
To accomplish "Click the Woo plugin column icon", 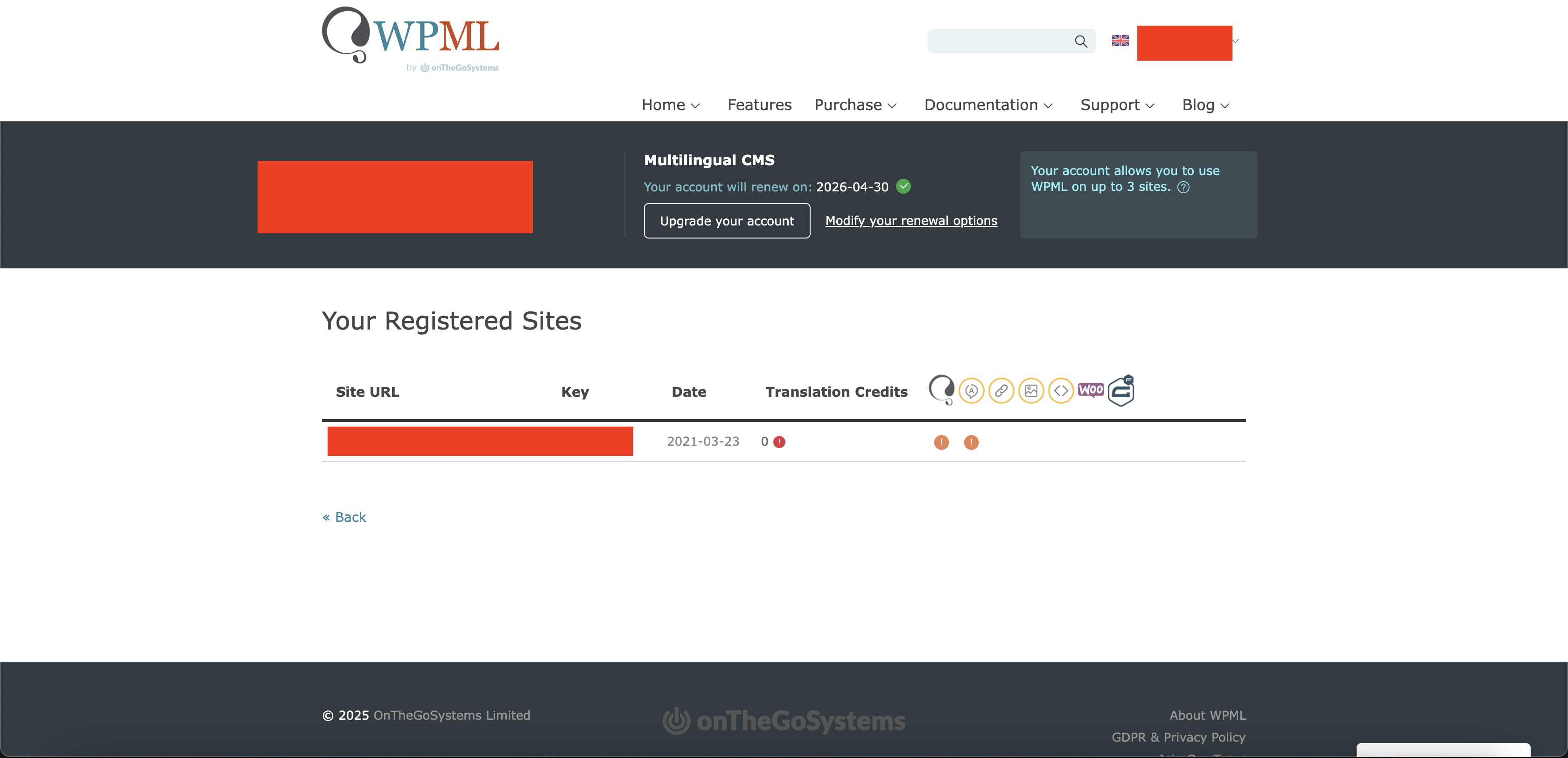I will [x=1091, y=390].
